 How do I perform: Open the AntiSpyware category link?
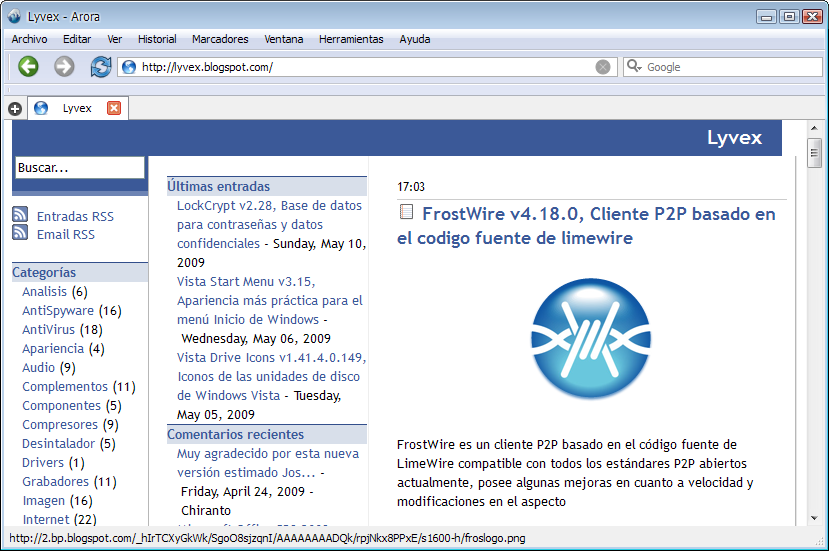click(x=58, y=311)
